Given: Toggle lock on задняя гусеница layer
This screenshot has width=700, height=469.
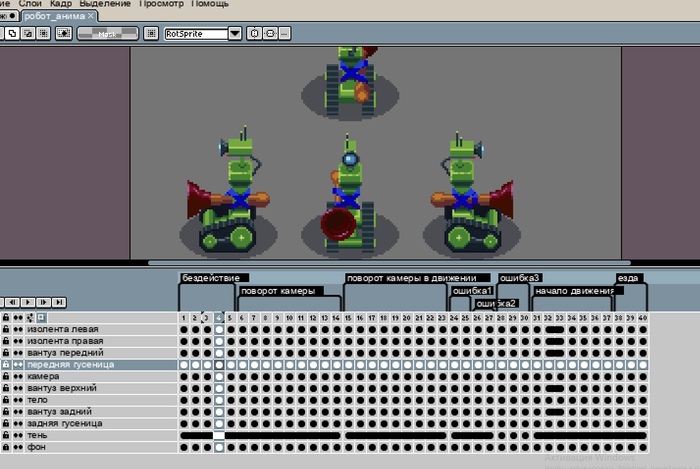Looking at the screenshot, I should [6, 423].
